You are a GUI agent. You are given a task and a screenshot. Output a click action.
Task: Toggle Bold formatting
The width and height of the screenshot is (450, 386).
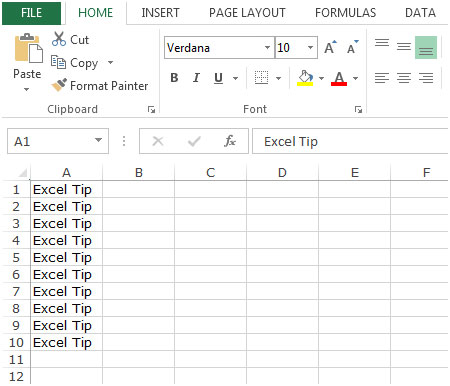[x=174, y=78]
